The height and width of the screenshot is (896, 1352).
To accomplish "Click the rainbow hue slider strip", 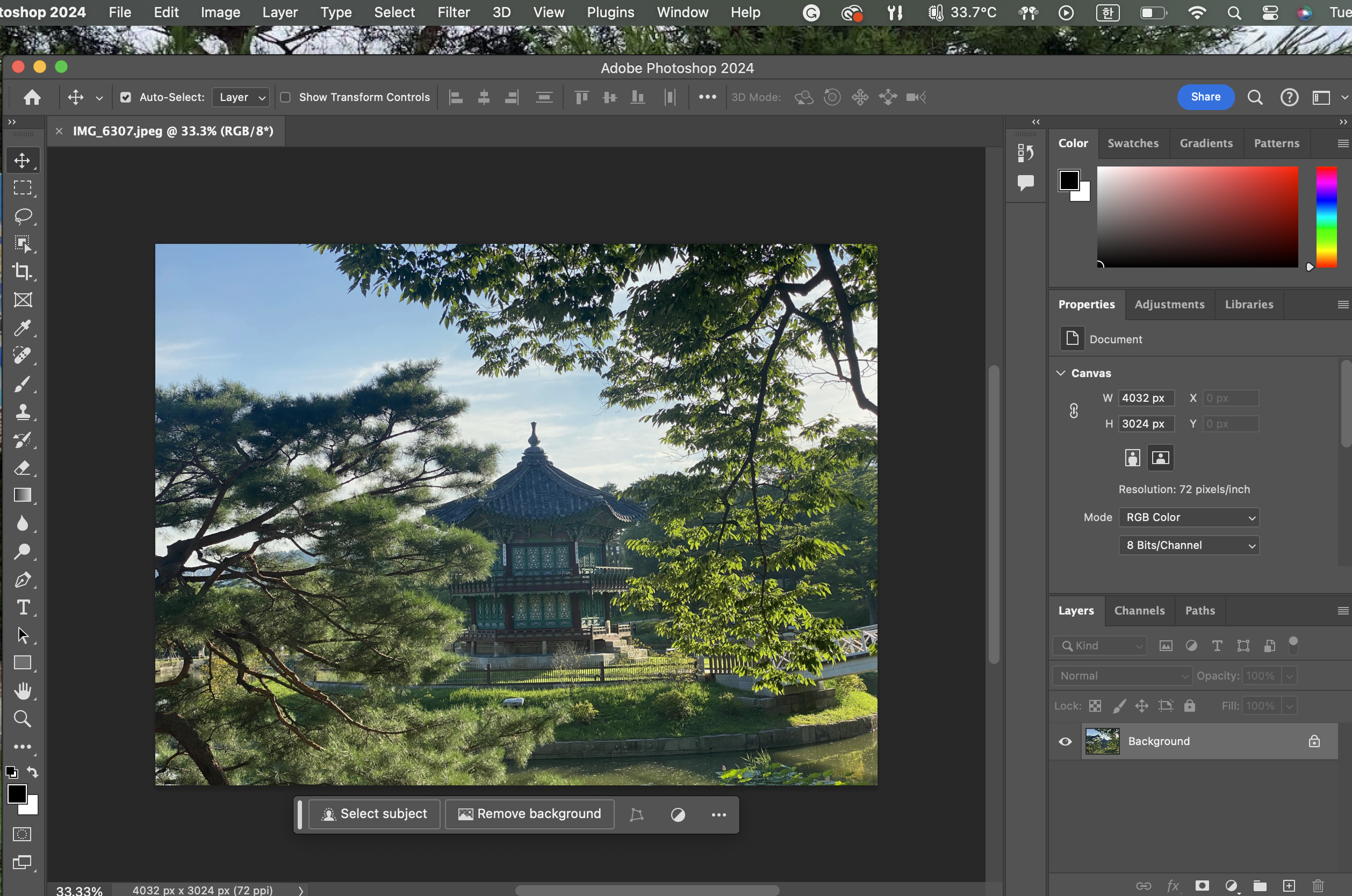I will [x=1326, y=217].
